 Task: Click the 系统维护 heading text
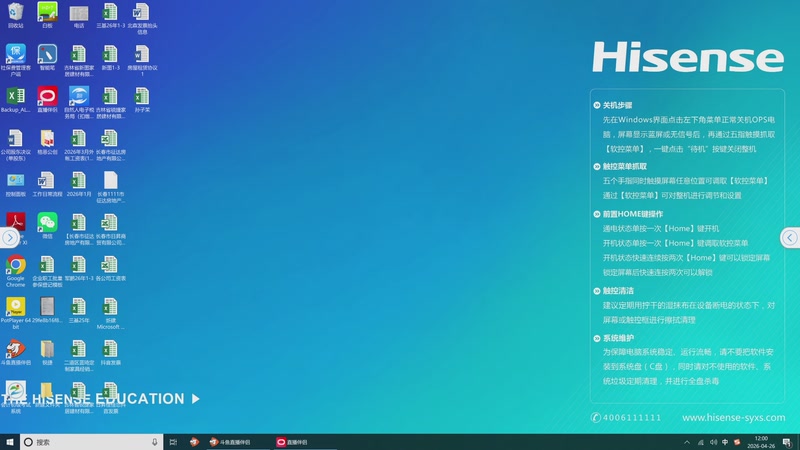coord(618,338)
